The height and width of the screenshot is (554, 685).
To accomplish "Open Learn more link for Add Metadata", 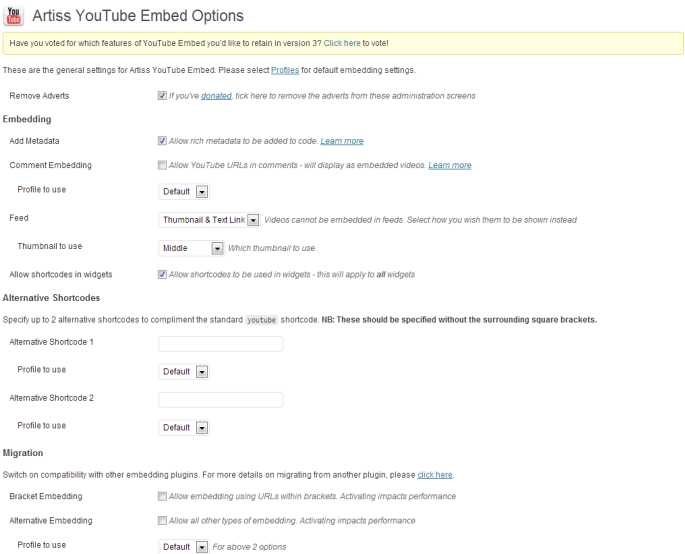I will [342, 141].
